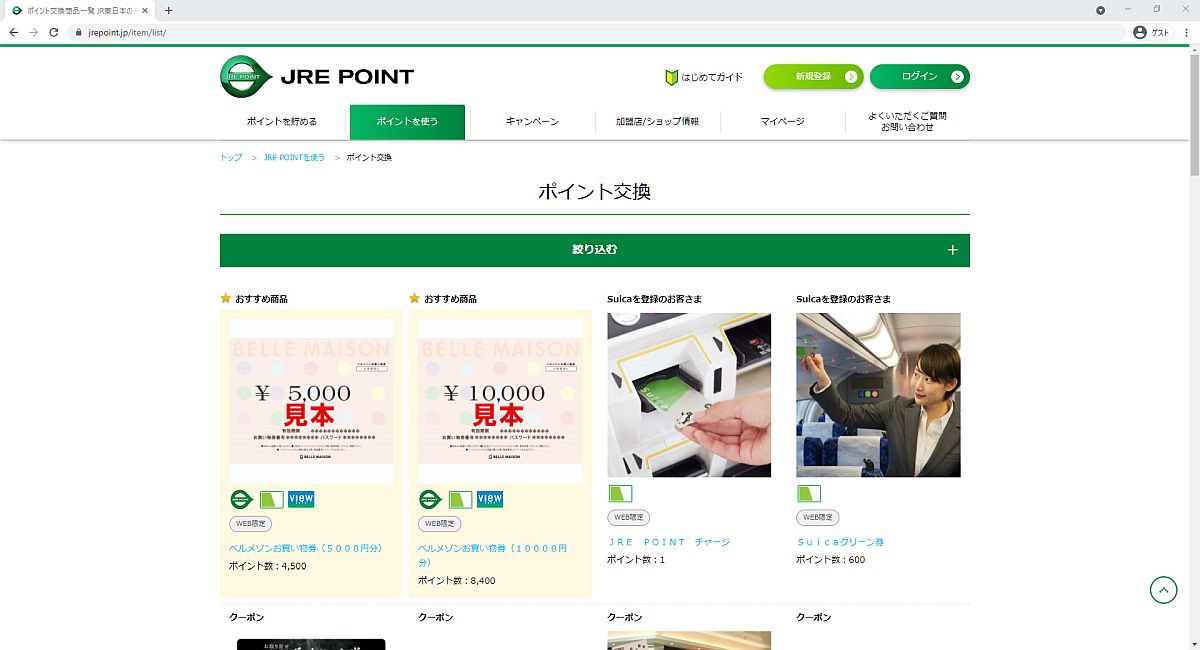This screenshot has height=650, width=1200.
Task: Open the Chrome three-dot menu
Action: point(1186,32)
